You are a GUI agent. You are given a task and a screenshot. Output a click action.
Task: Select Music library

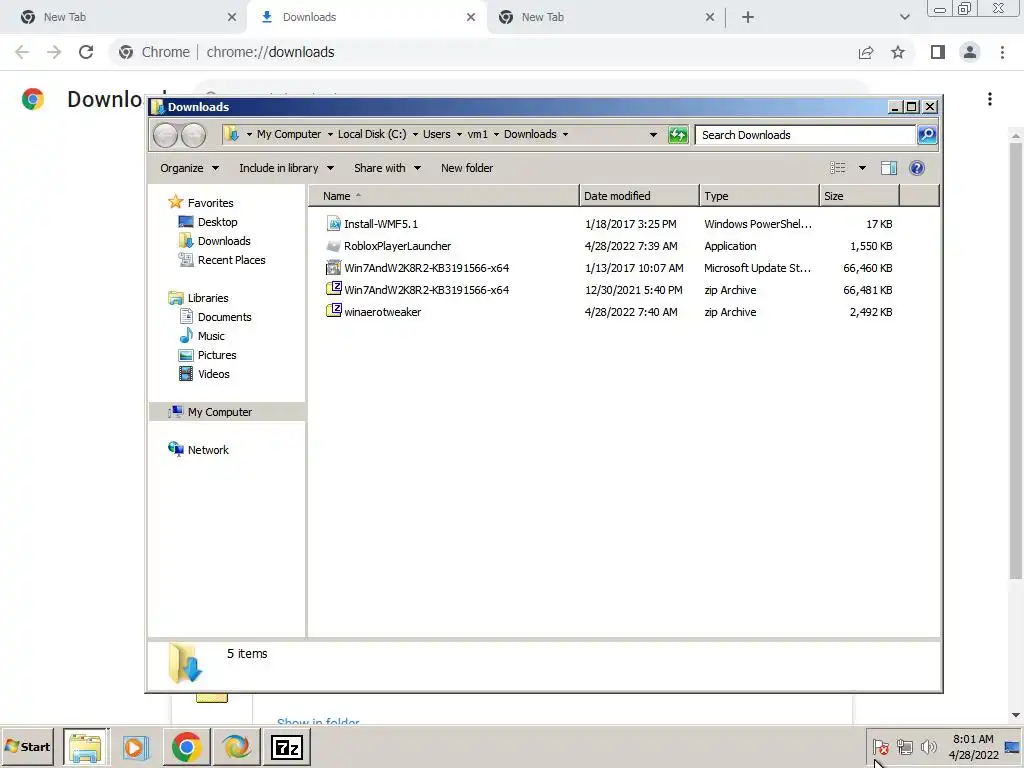210,336
